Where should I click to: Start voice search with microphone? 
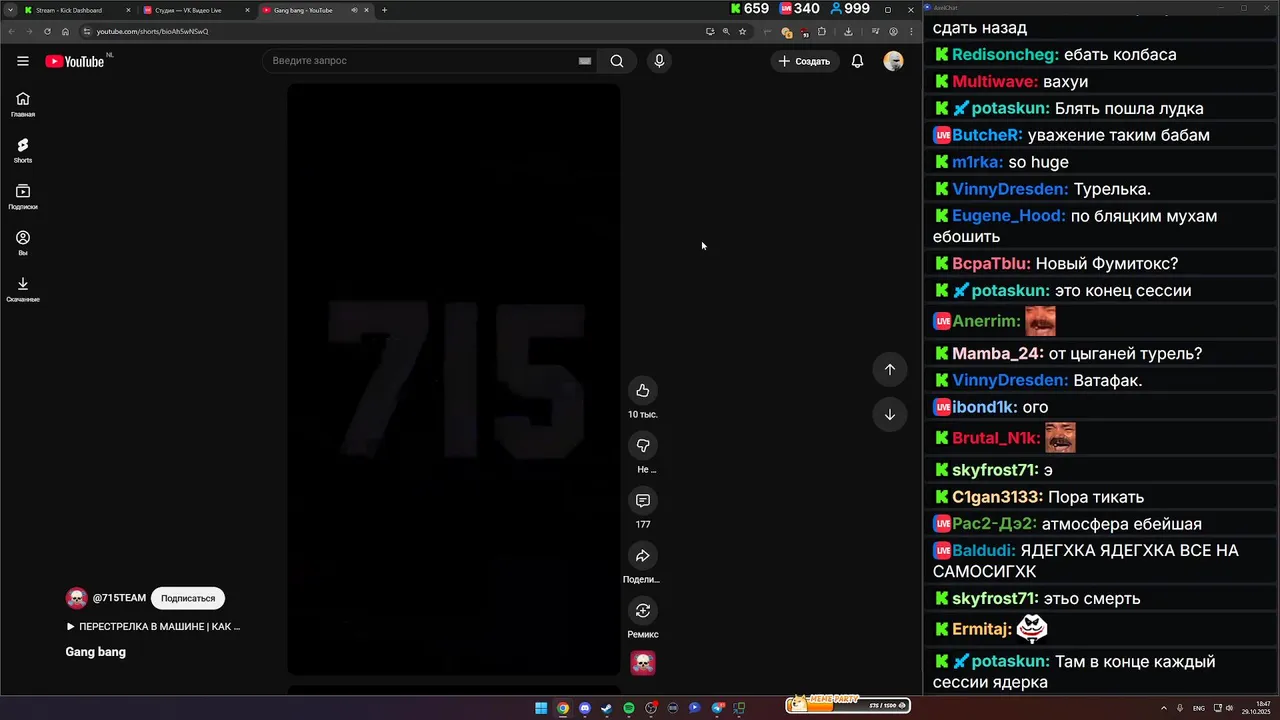tap(659, 61)
